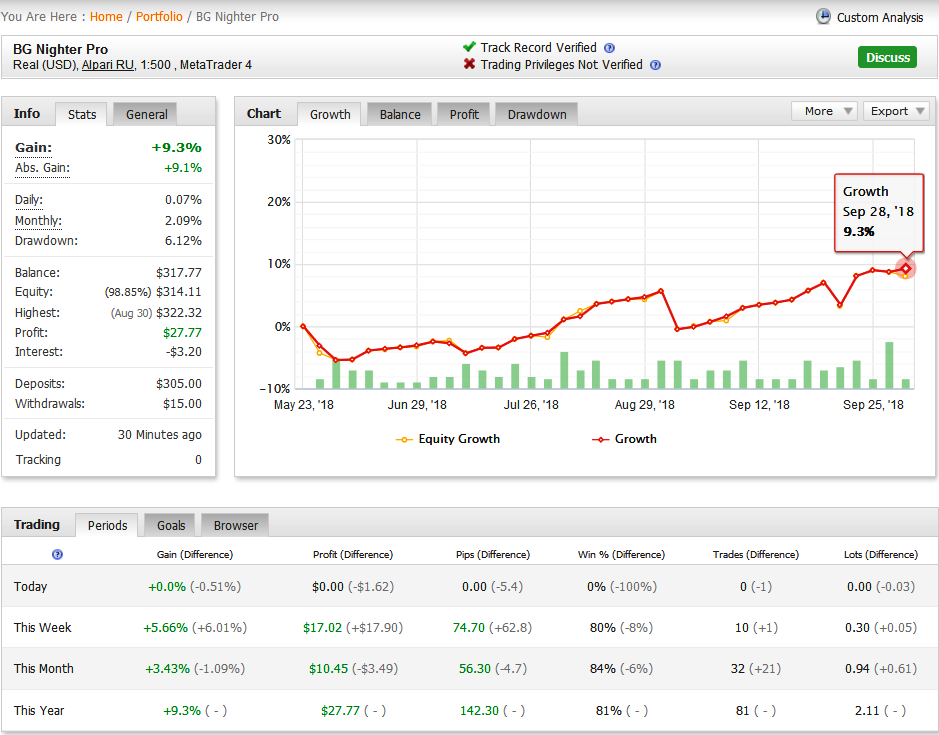Click the Profit value $27.77 in Info

click(182, 332)
